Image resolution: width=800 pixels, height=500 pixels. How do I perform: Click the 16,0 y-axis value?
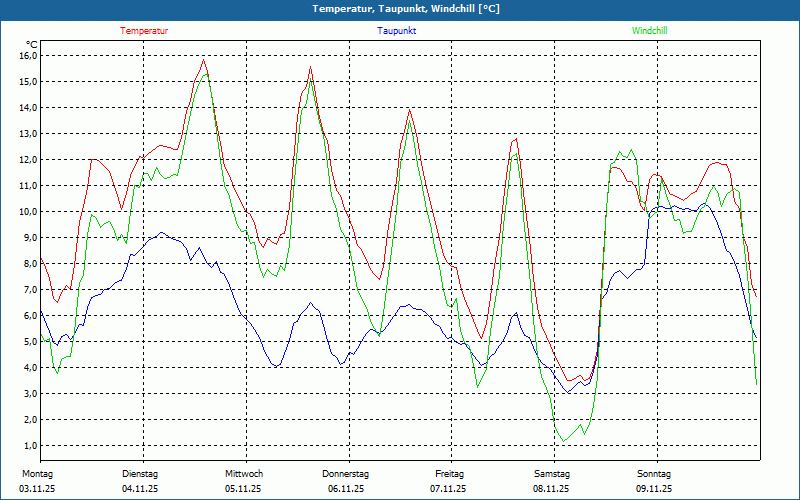click(x=28, y=55)
